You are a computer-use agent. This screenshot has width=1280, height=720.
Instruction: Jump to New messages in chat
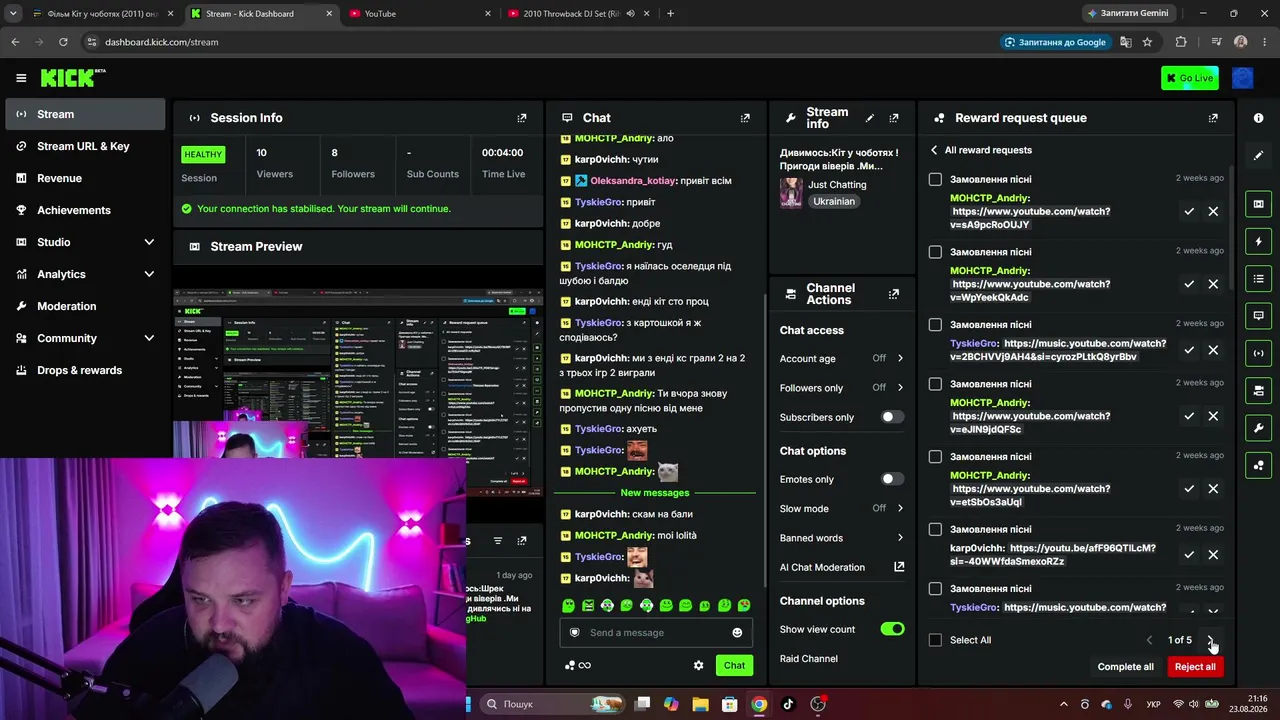click(x=655, y=493)
